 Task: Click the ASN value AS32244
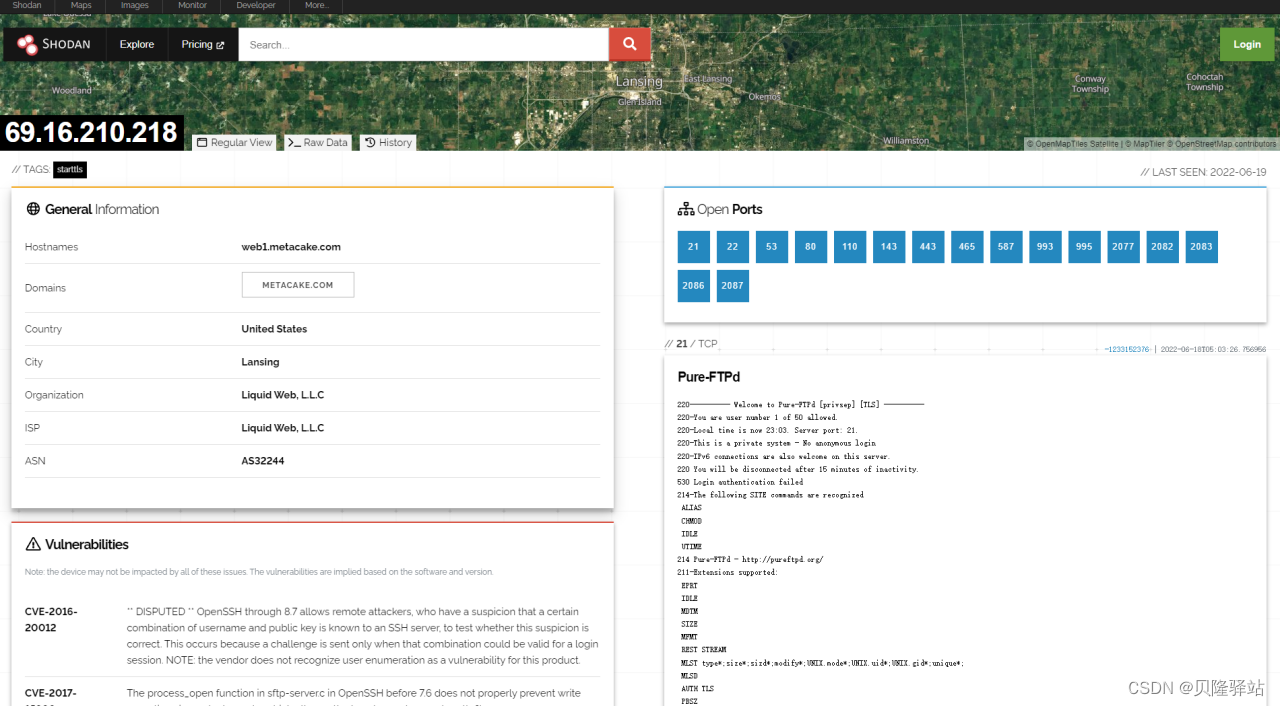[x=263, y=461]
